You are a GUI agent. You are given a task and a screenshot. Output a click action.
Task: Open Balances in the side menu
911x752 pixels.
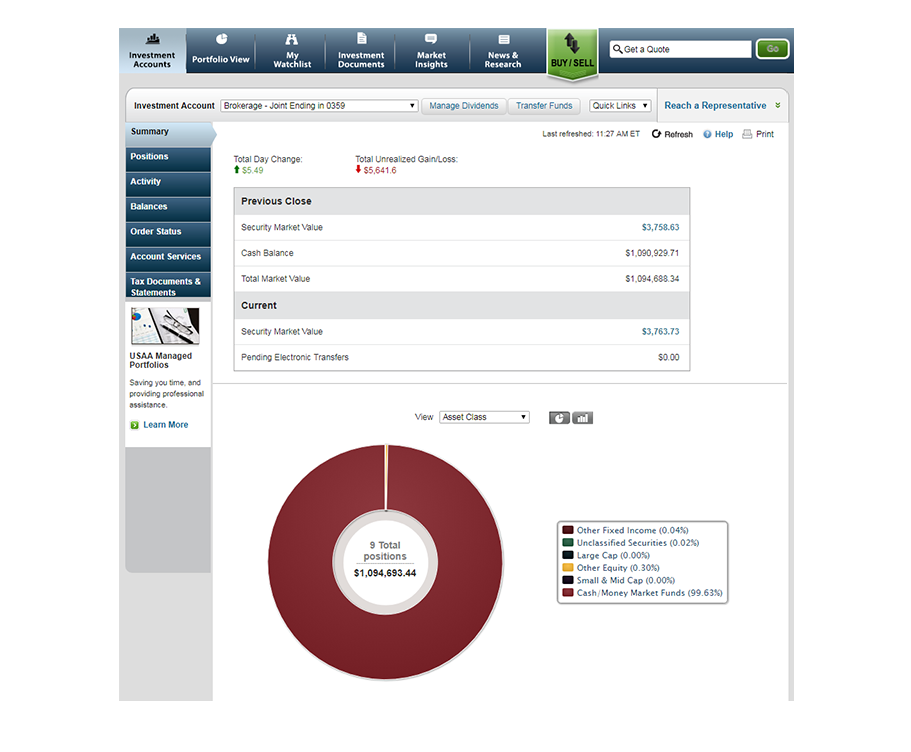(168, 209)
